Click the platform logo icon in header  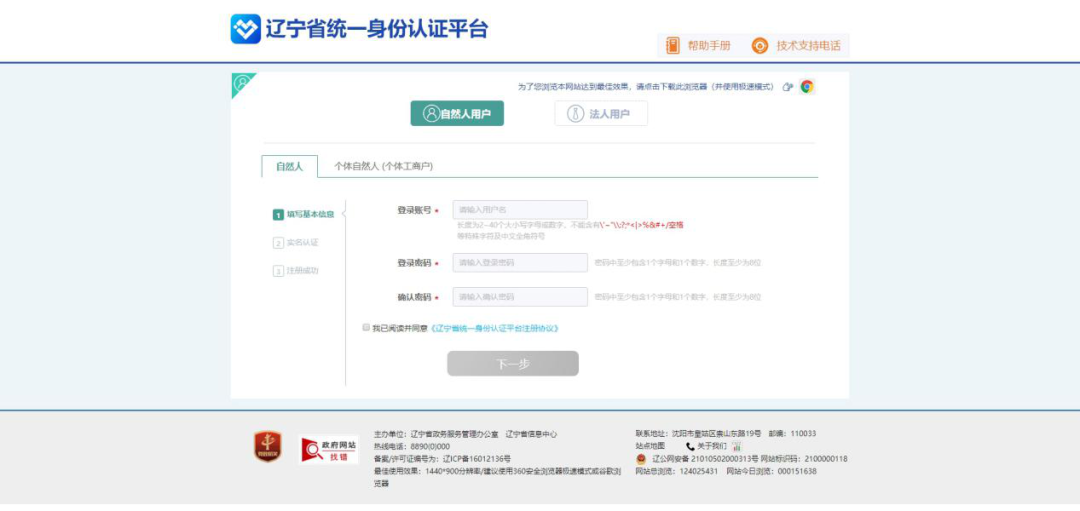pos(245,29)
